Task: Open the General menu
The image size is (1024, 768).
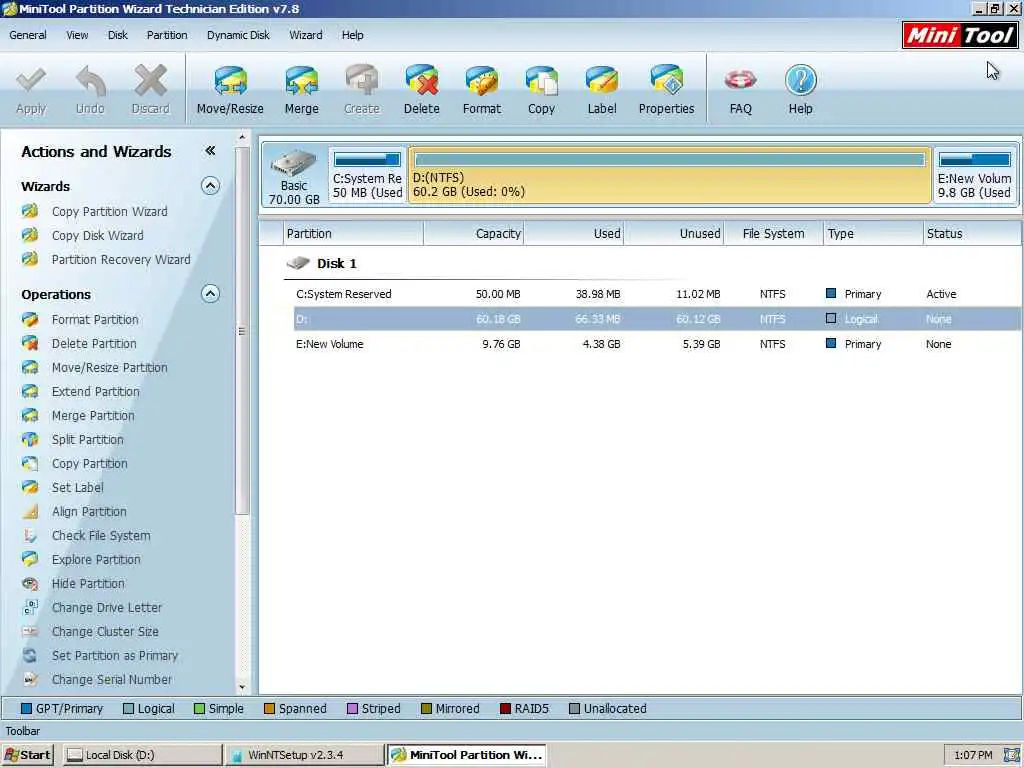Action: point(27,35)
